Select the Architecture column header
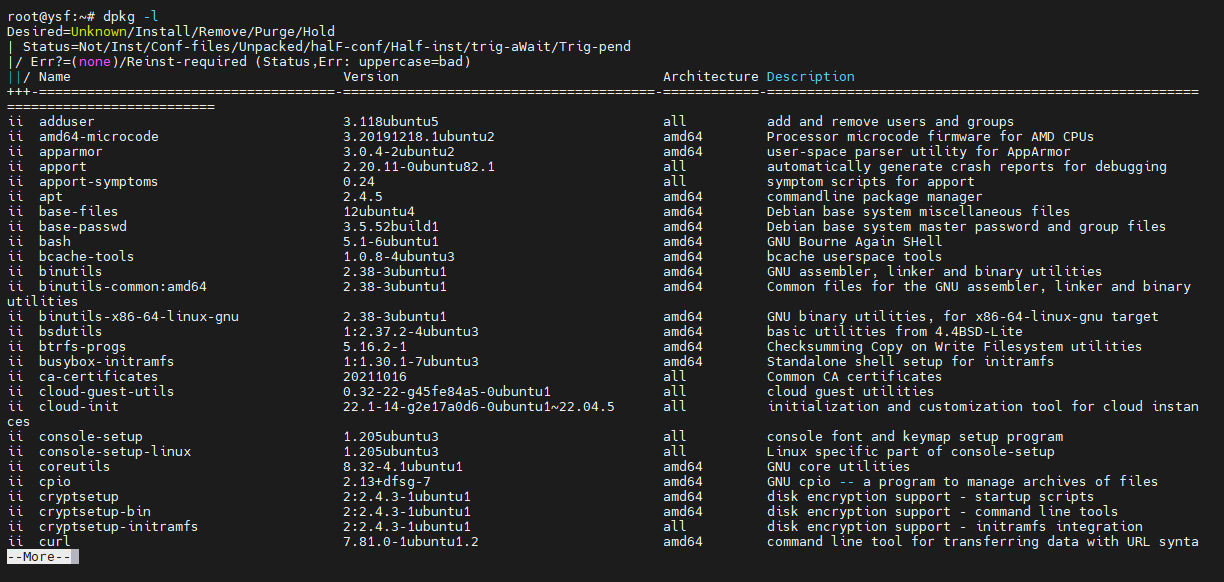The width and height of the screenshot is (1224, 582). [709, 76]
